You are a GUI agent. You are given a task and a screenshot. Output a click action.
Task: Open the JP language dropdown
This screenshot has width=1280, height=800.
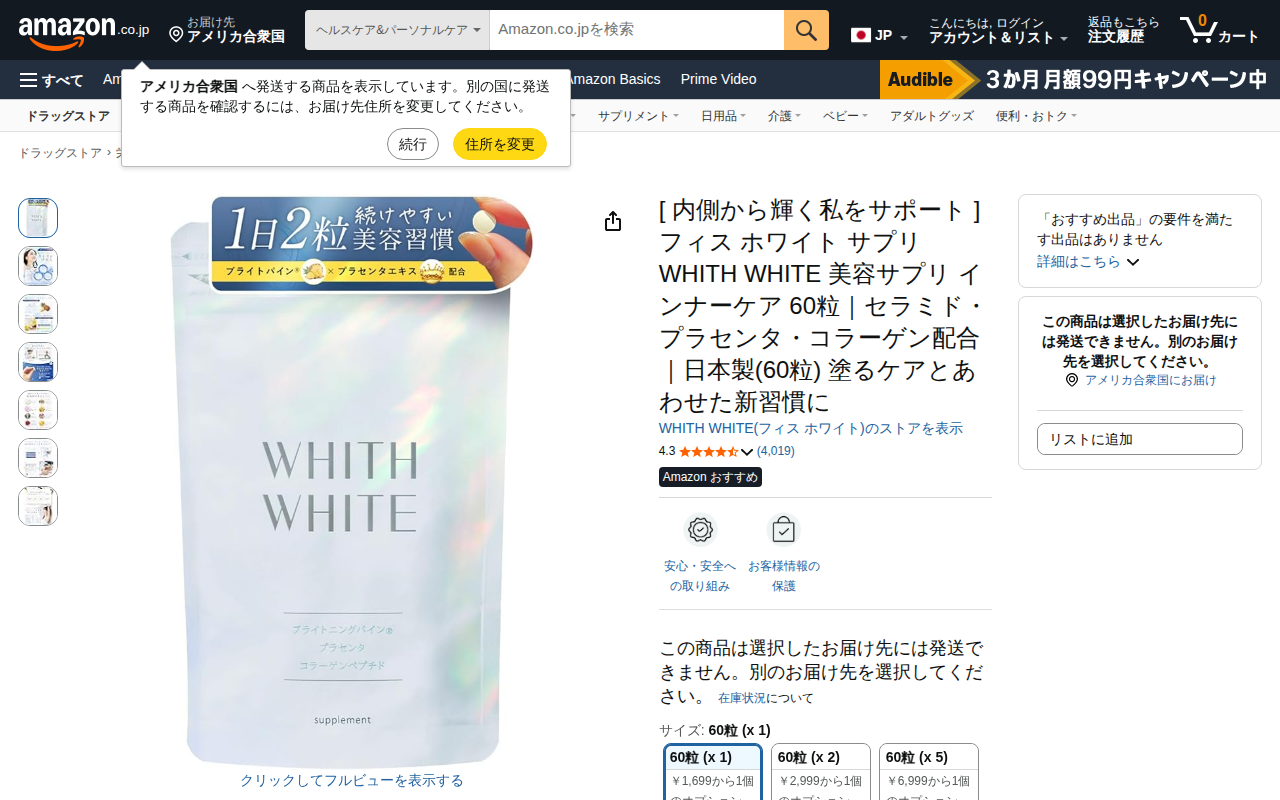pos(879,35)
